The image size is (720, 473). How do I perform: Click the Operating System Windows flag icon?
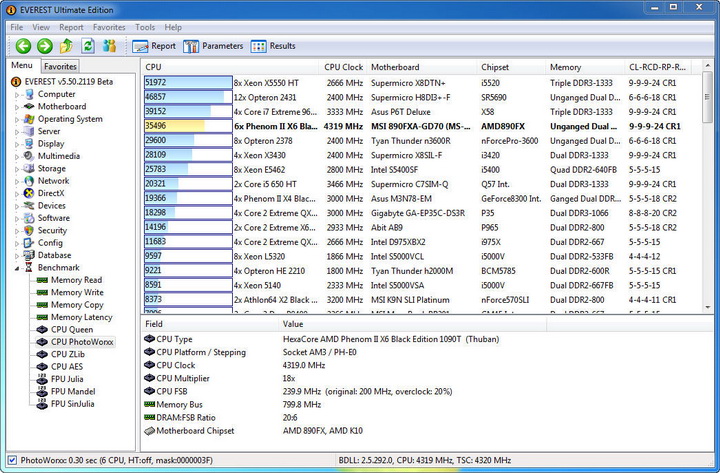pos(29,119)
